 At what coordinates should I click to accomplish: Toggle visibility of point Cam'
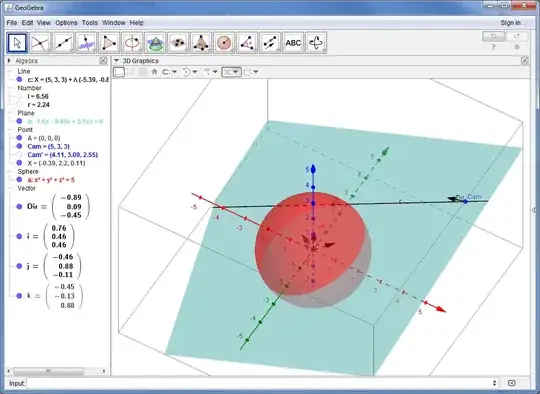[x=19, y=155]
